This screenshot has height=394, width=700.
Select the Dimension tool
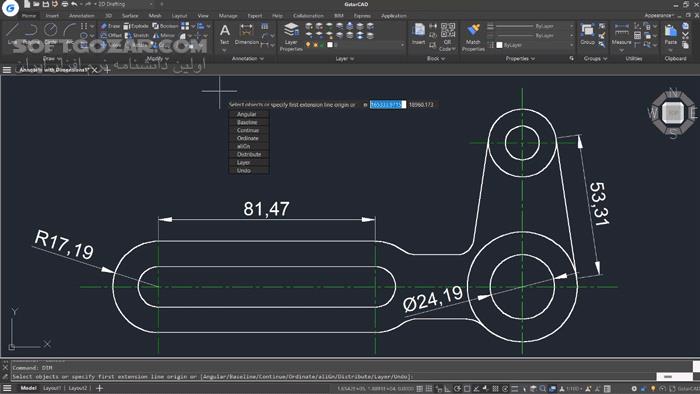[246, 34]
